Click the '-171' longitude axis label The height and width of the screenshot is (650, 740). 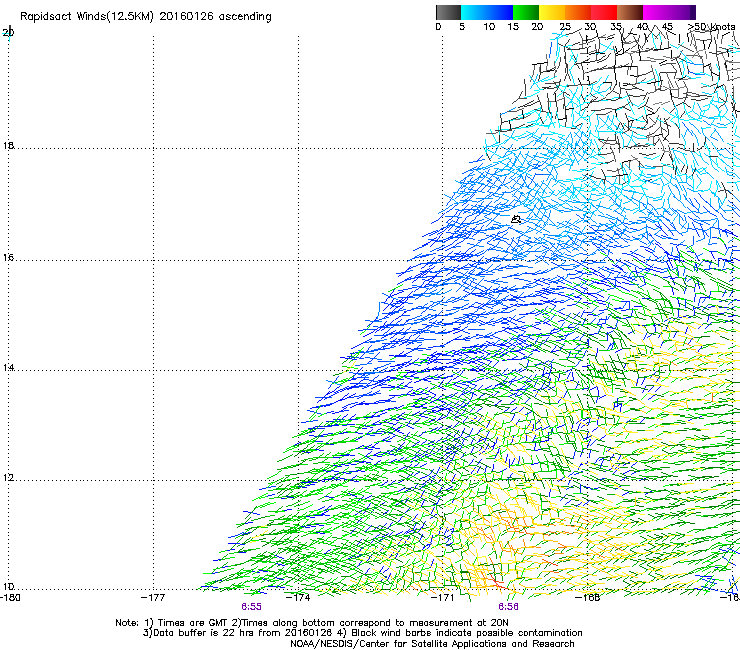tap(443, 598)
